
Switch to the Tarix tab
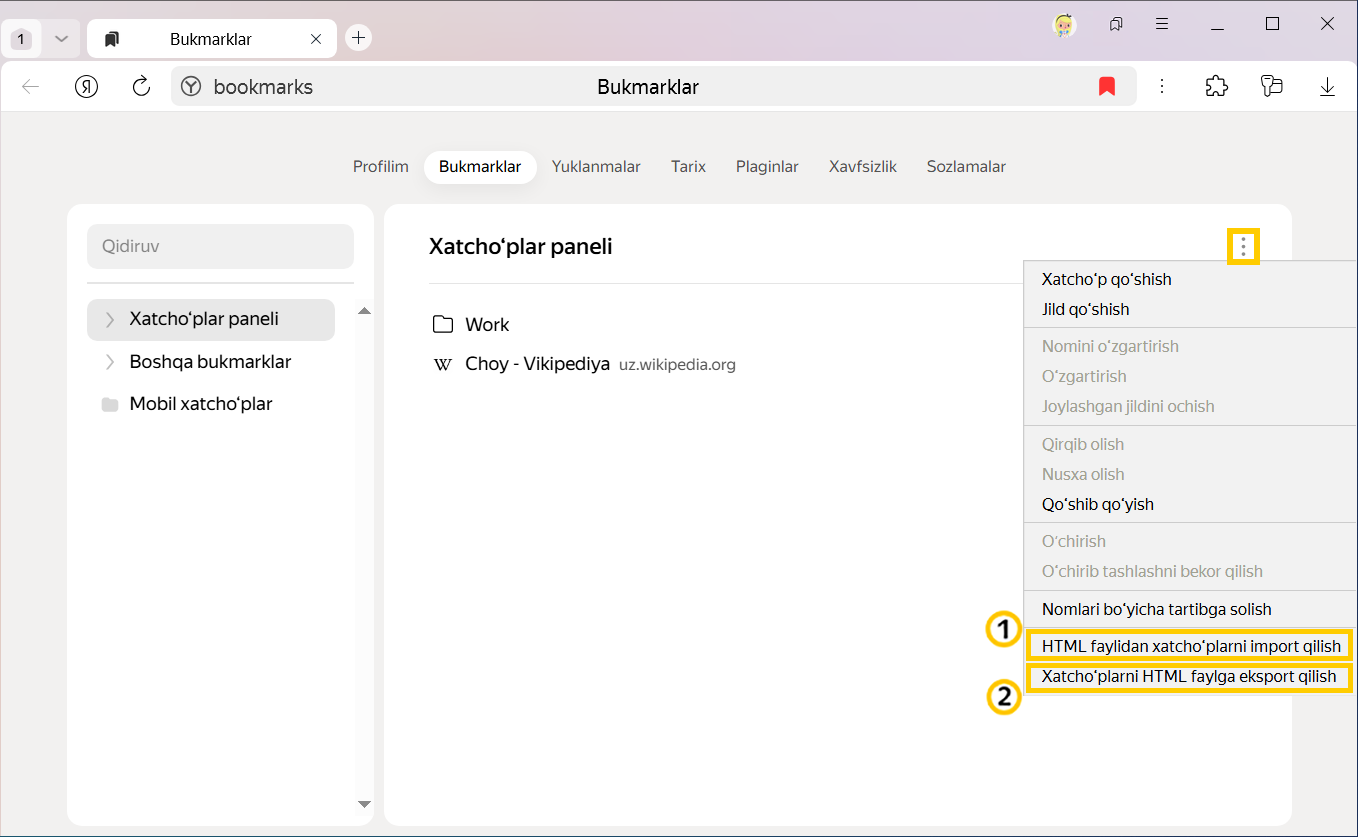(688, 167)
